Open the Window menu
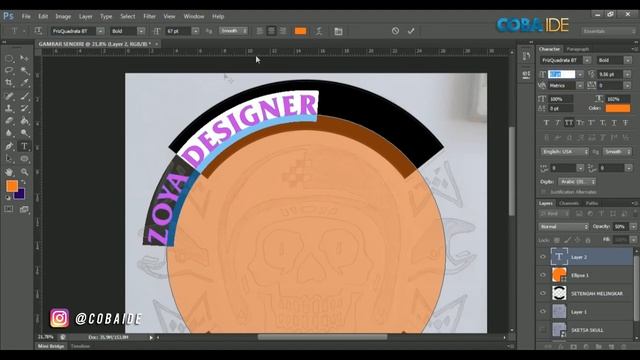The width and height of the screenshot is (640, 360). [x=194, y=17]
